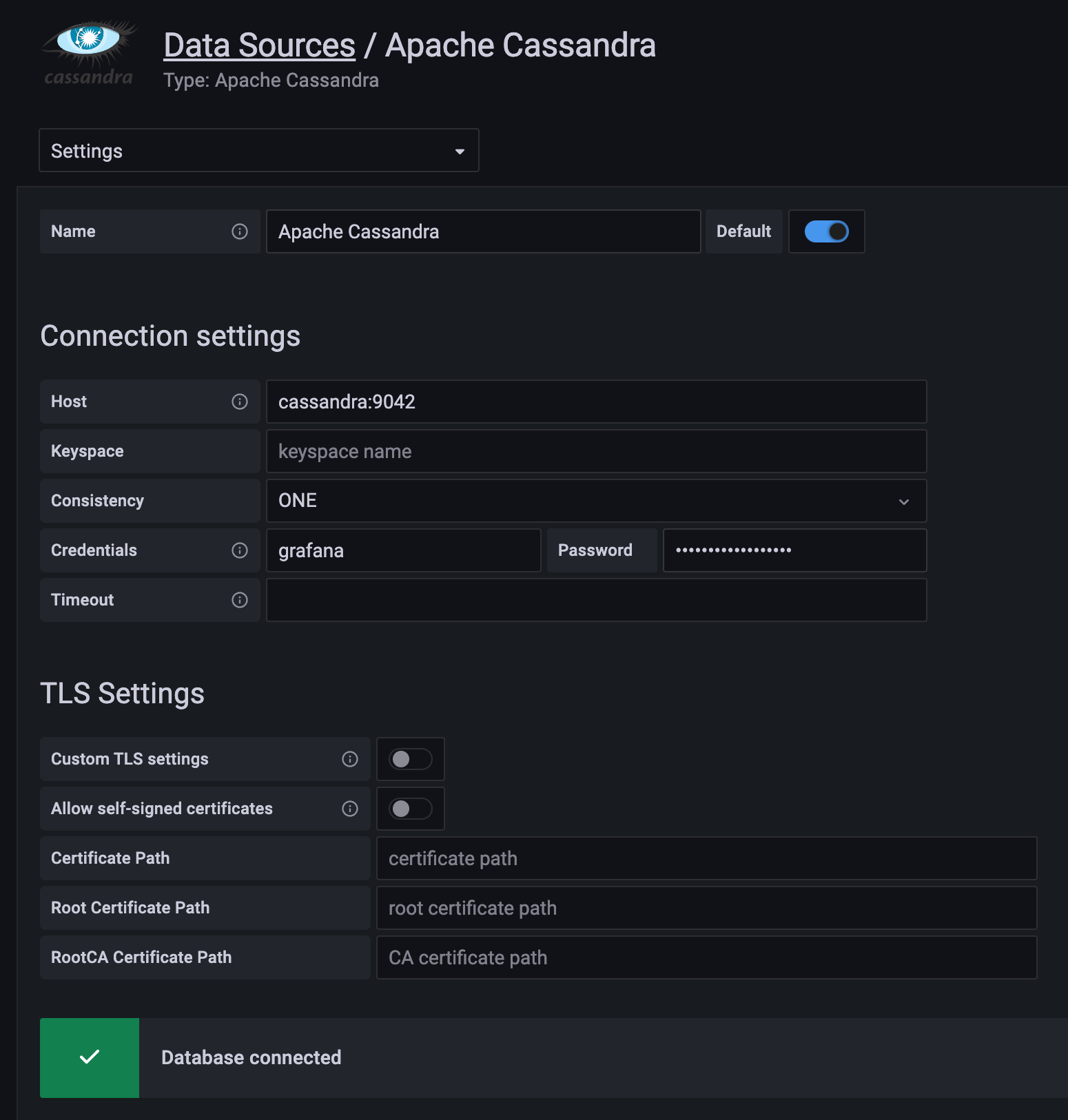Click the 'Type: Apache Cassandra' subtitle
This screenshot has width=1068, height=1120.
tap(271, 81)
